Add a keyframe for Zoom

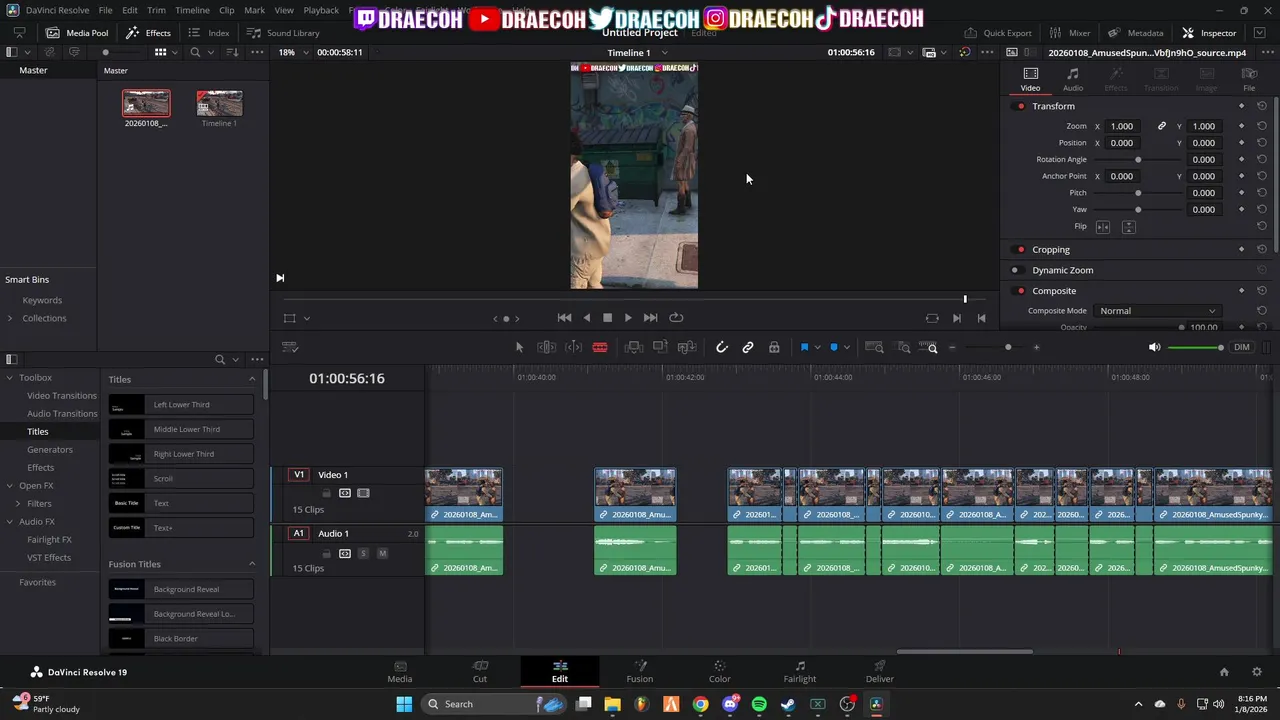pyautogui.click(x=1242, y=126)
